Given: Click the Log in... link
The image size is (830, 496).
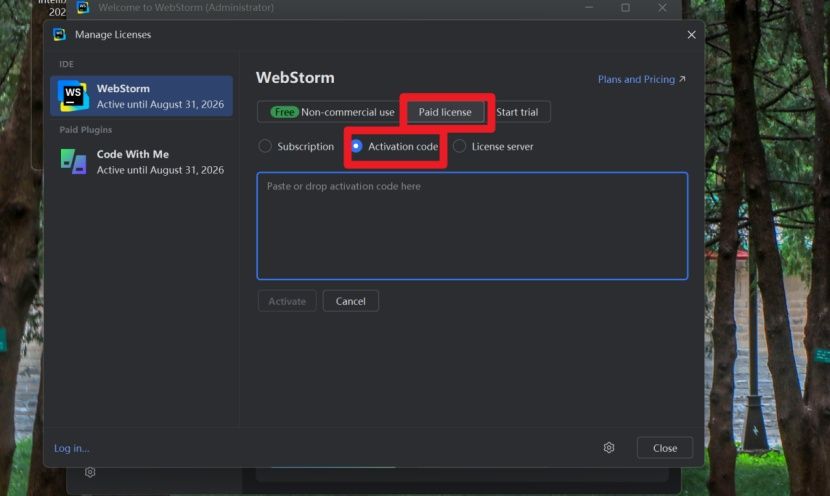Looking at the screenshot, I should 71,448.
